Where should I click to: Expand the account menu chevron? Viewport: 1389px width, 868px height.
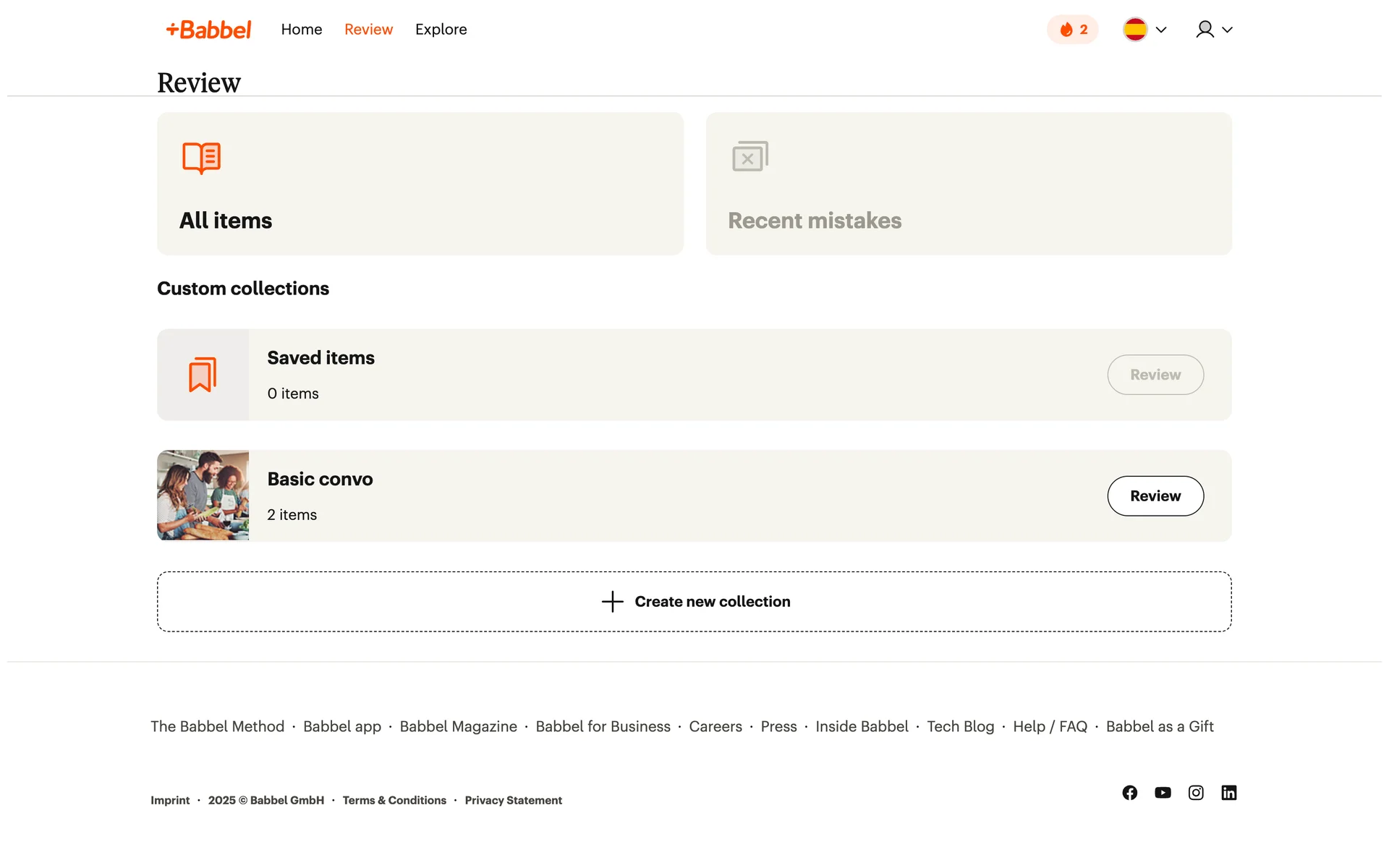(1227, 30)
